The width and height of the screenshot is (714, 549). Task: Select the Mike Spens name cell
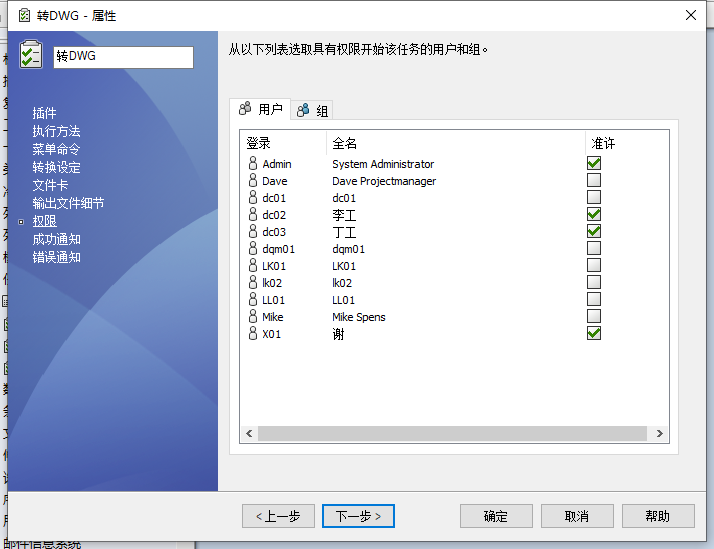click(359, 317)
